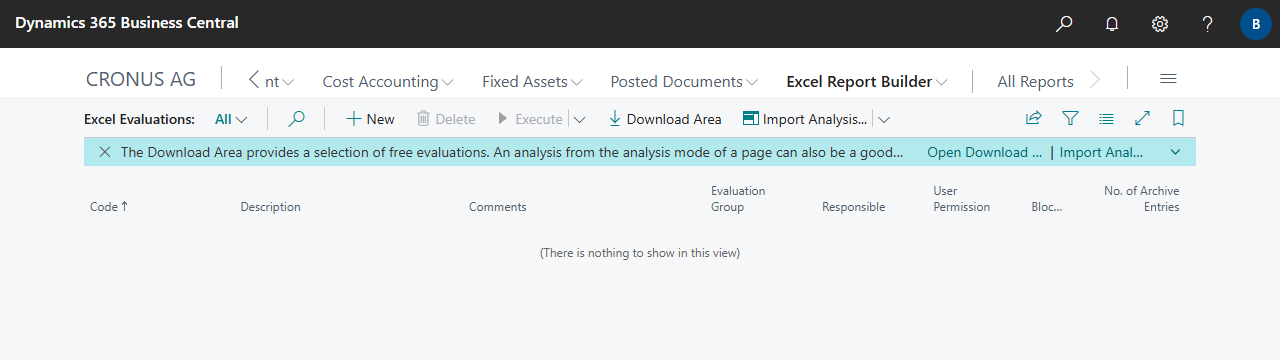Open the Fixed Assets menu
Screen dimensions: 1280x360
point(532,81)
